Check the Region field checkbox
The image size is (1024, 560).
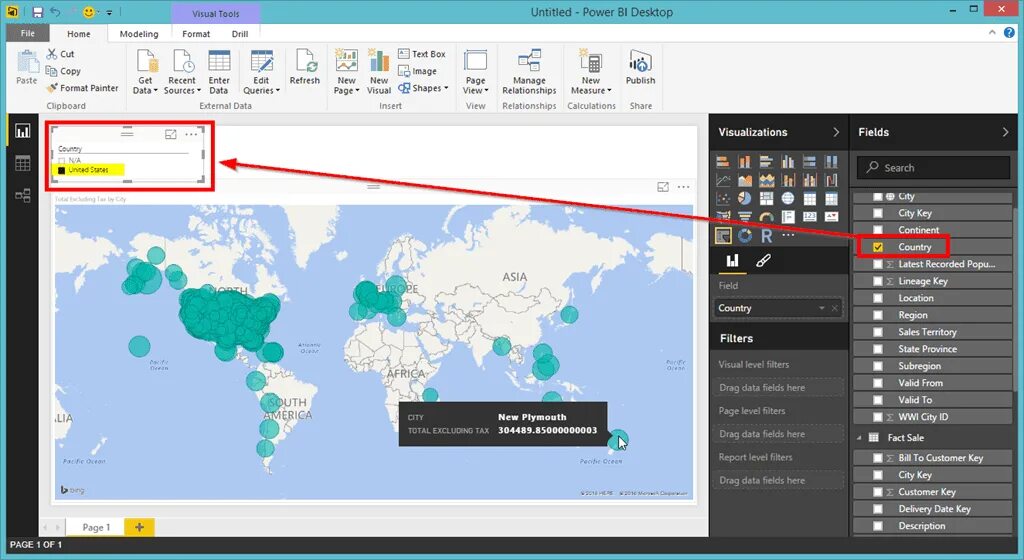[878, 315]
